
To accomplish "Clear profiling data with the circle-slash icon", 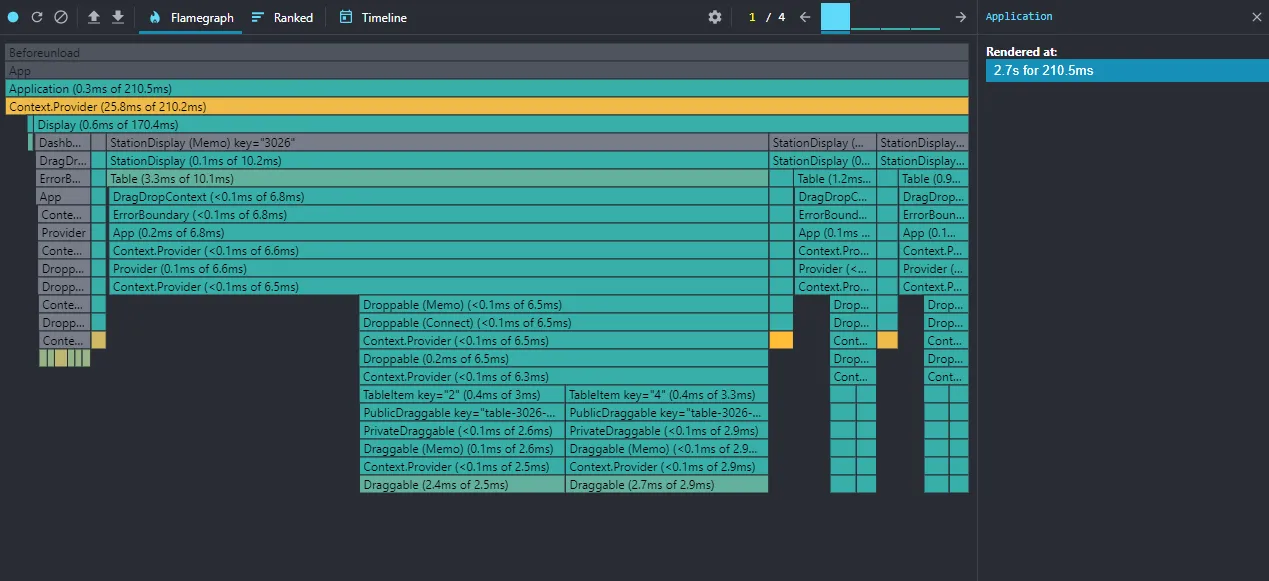I will pos(62,16).
